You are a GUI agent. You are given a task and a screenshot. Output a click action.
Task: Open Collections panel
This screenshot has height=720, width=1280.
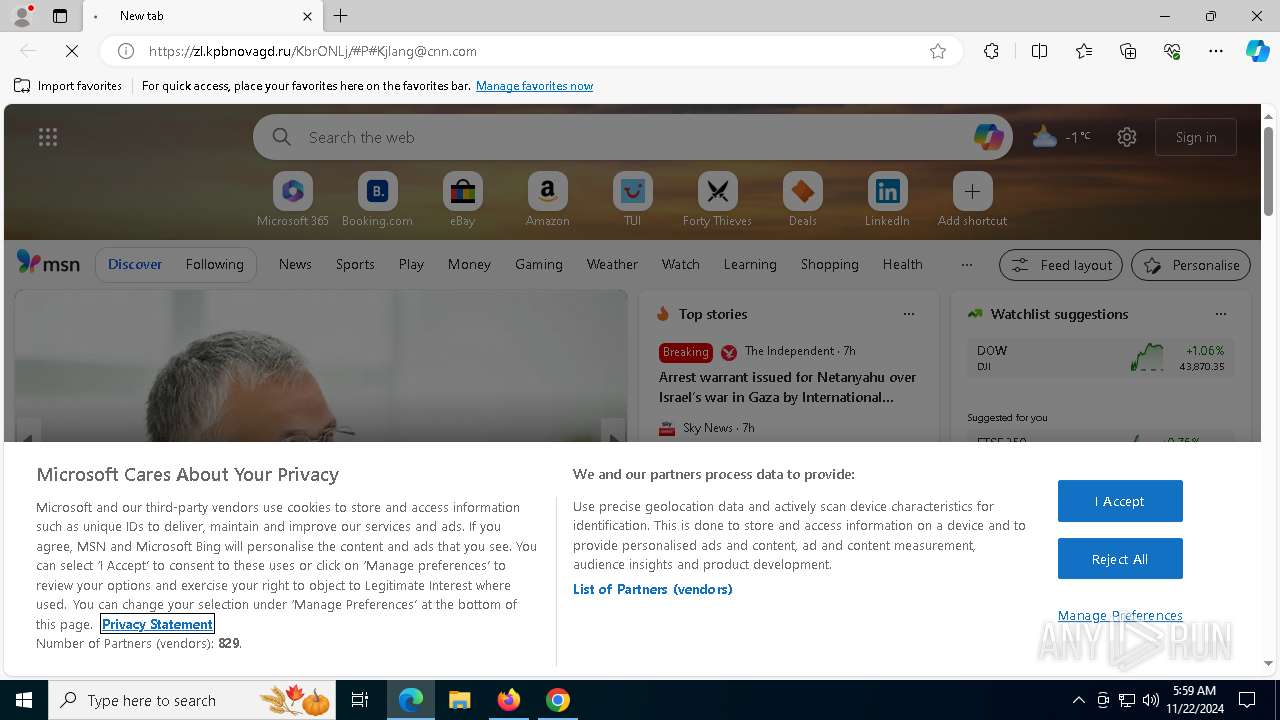click(1128, 51)
